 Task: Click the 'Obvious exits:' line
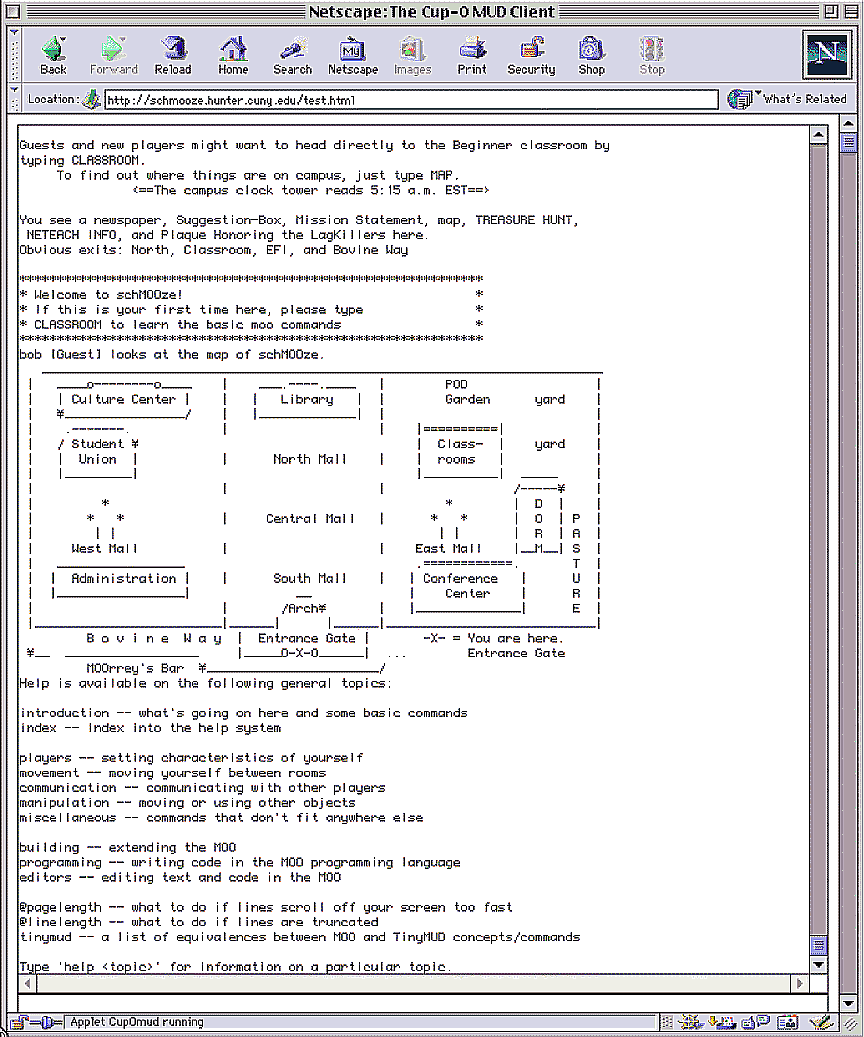click(x=214, y=250)
